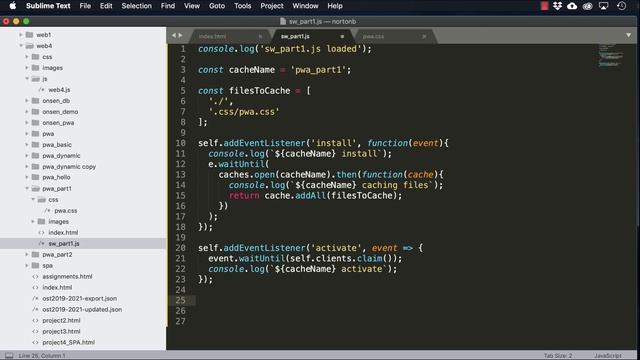
Task: Collapse the js folder
Action: tap(27, 78)
